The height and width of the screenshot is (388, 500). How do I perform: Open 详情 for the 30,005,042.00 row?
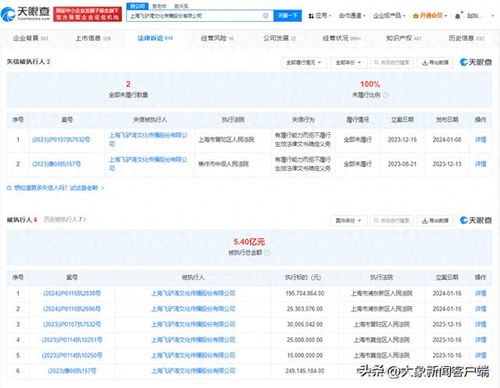coord(480,324)
